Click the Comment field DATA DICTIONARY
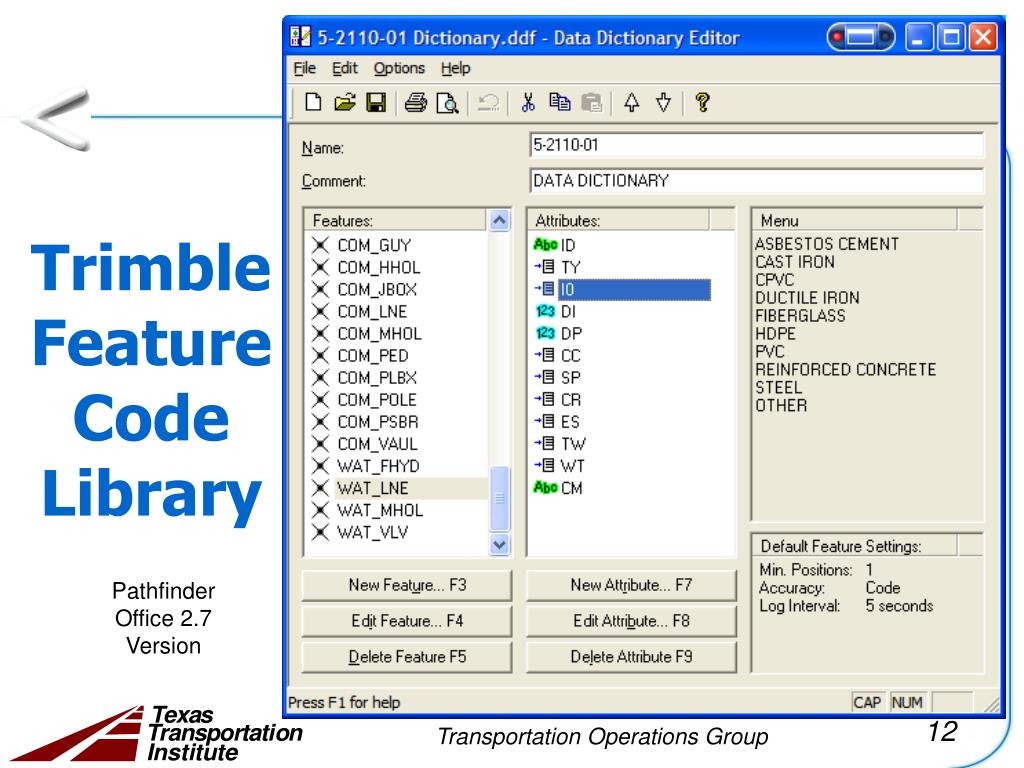The image size is (1024, 768). click(x=756, y=181)
